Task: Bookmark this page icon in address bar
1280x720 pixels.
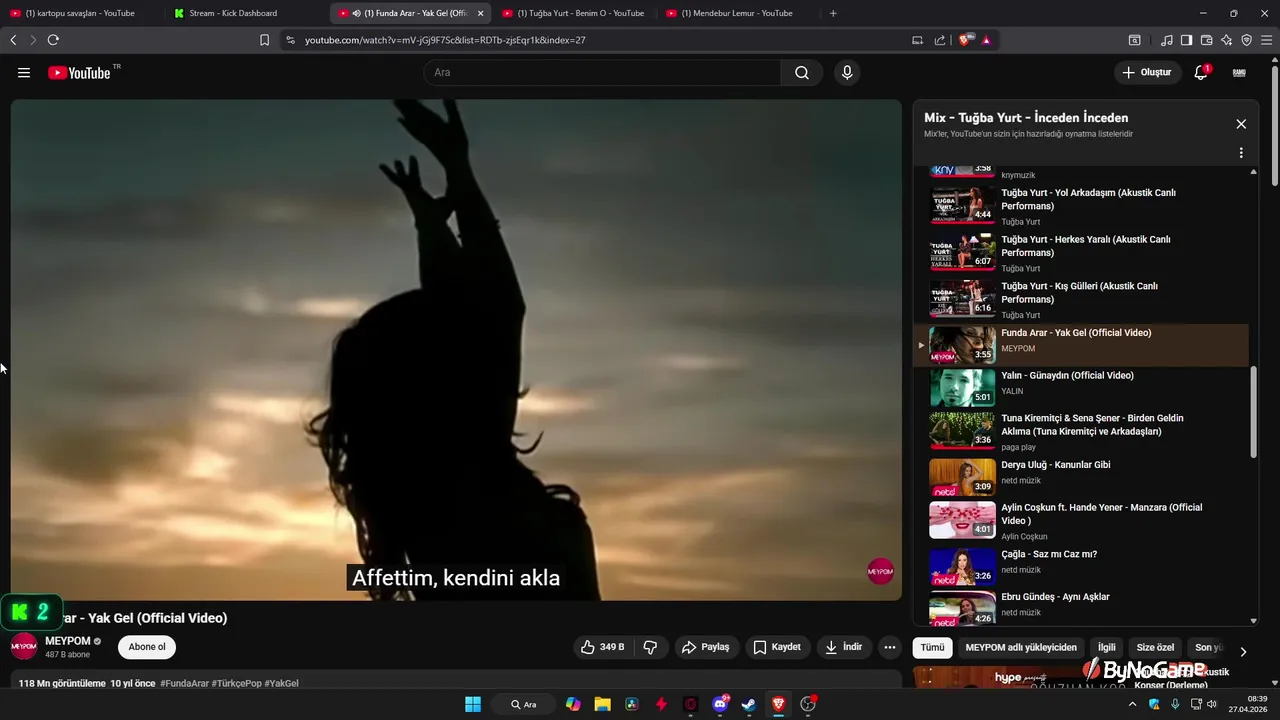Action: click(264, 40)
